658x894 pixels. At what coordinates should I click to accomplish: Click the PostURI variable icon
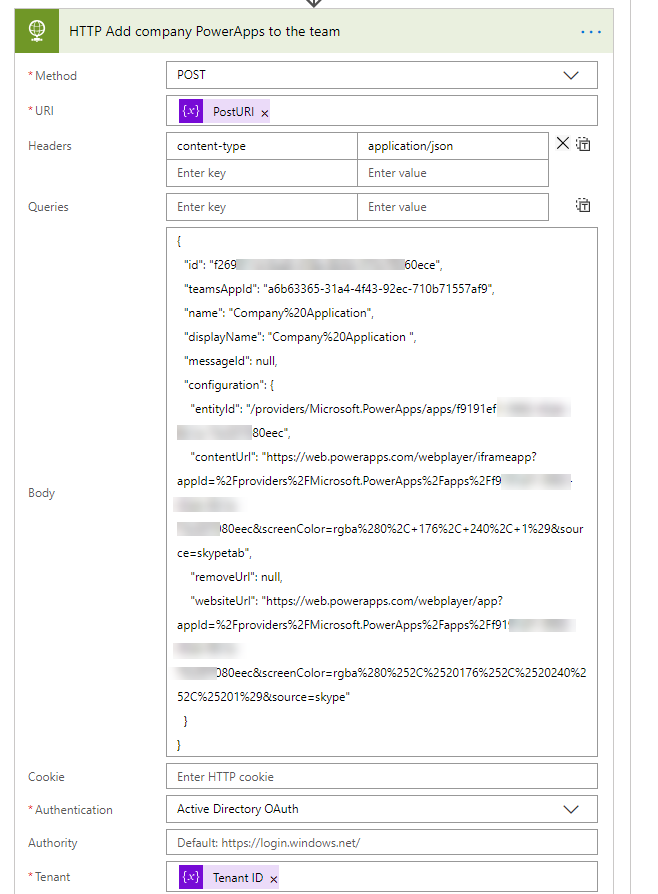[191, 112]
